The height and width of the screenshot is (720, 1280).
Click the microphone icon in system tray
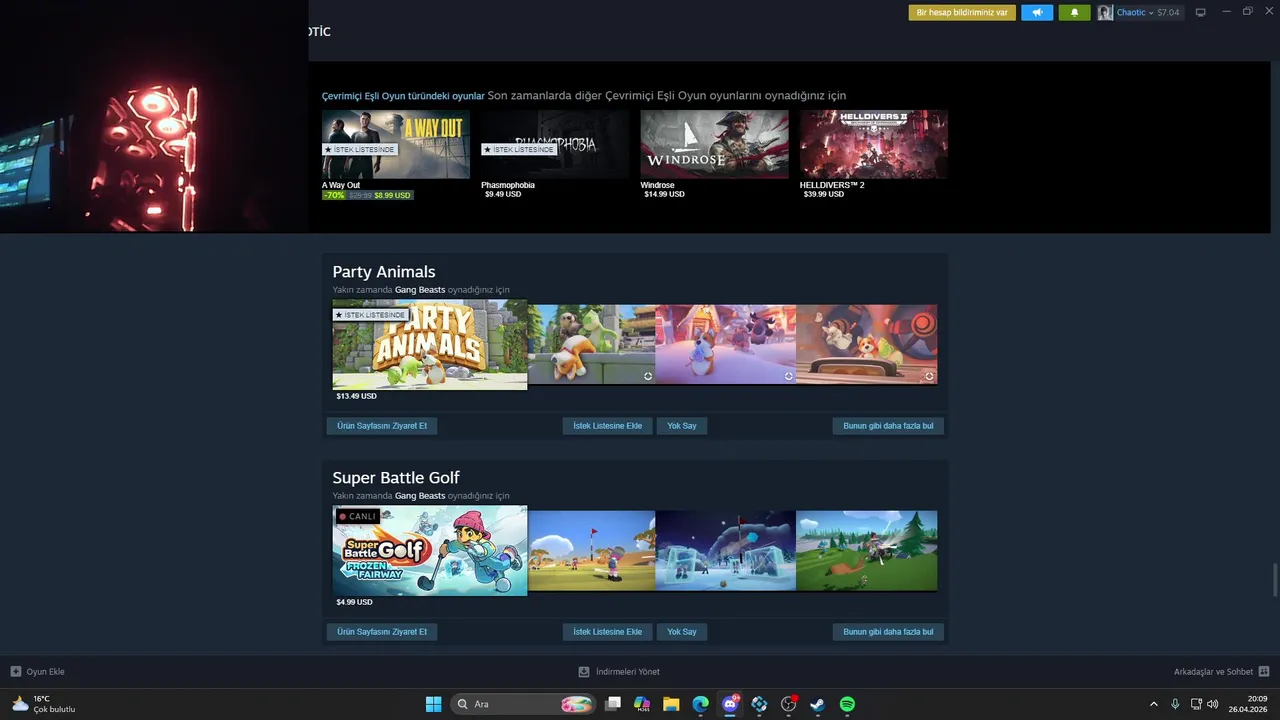(1175, 704)
